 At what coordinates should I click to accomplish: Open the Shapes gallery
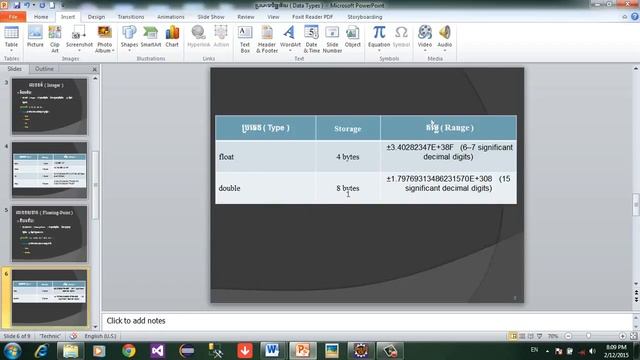coord(129,38)
